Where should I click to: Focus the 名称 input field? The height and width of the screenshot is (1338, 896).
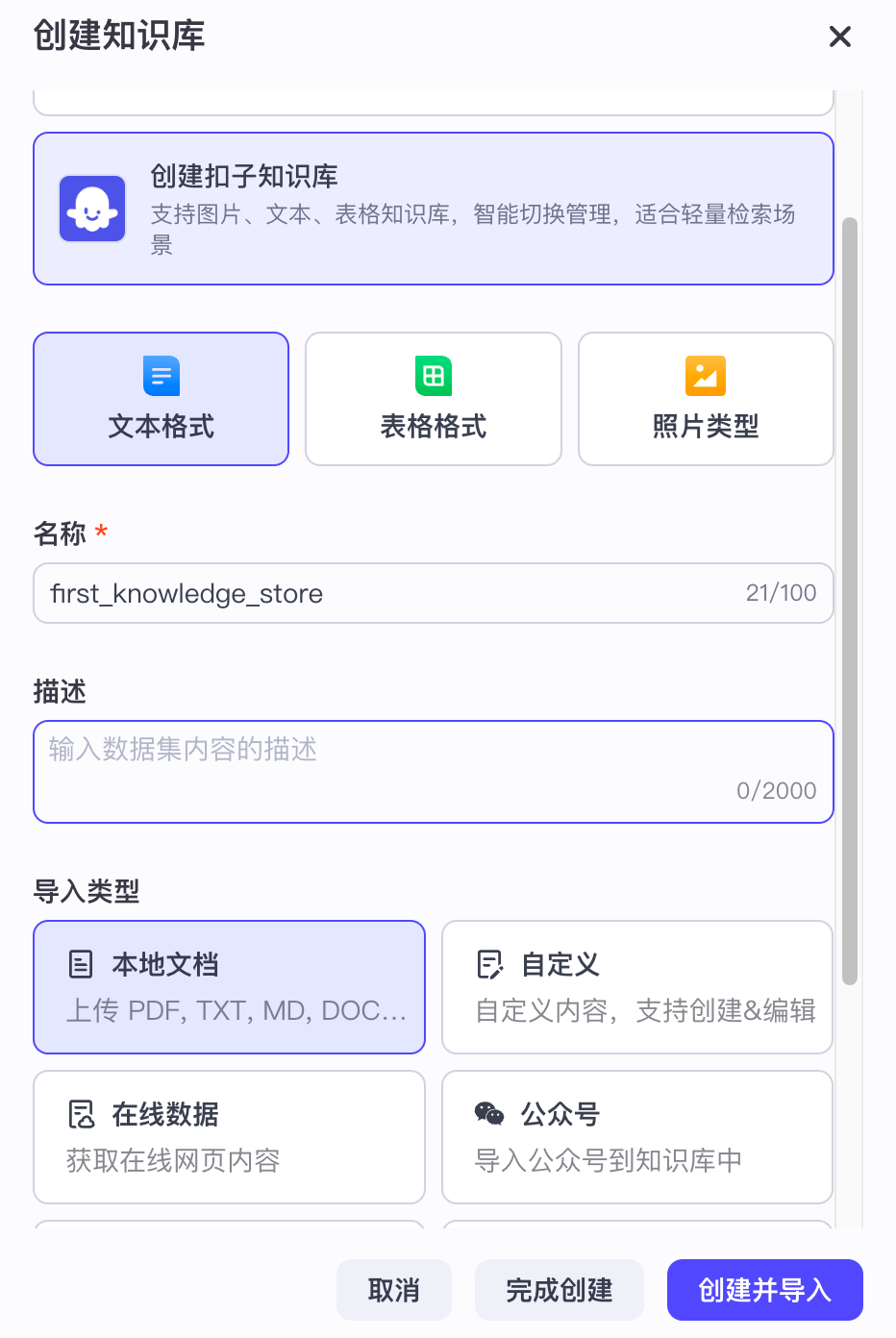pos(385,593)
